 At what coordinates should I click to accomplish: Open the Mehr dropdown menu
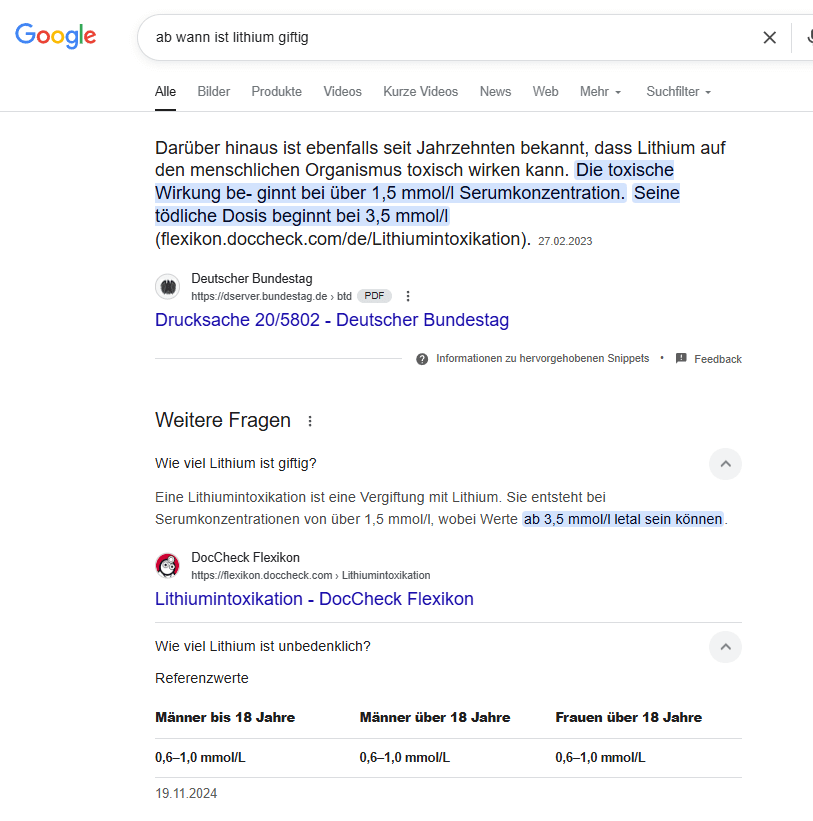pos(600,91)
